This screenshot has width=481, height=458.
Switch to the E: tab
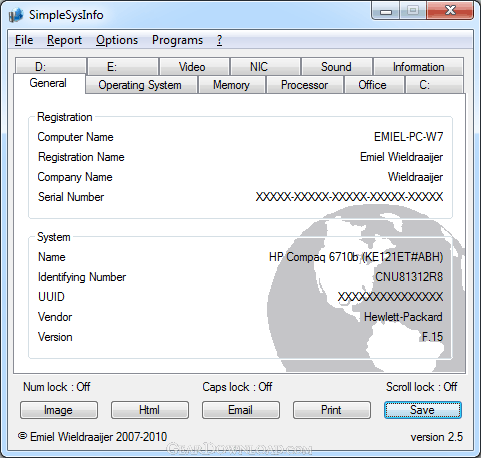click(x=123, y=66)
